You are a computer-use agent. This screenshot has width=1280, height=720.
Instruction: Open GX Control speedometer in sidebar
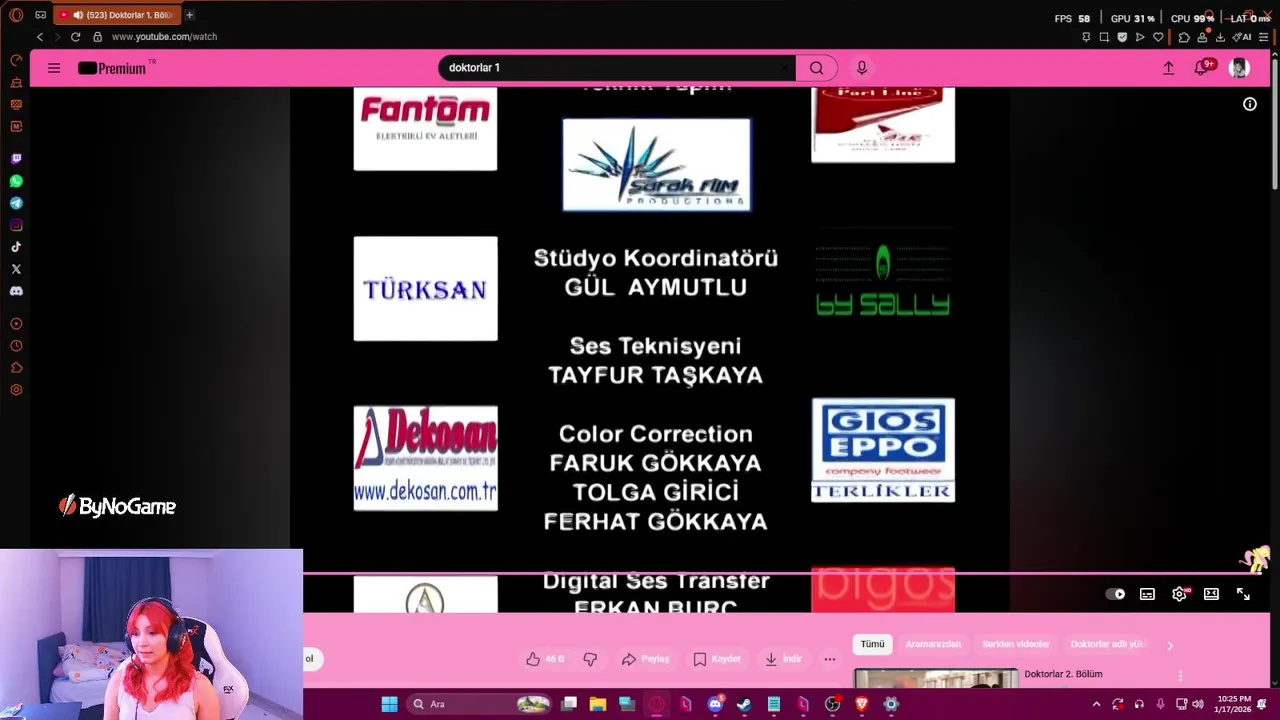pyautogui.click(x=16, y=60)
